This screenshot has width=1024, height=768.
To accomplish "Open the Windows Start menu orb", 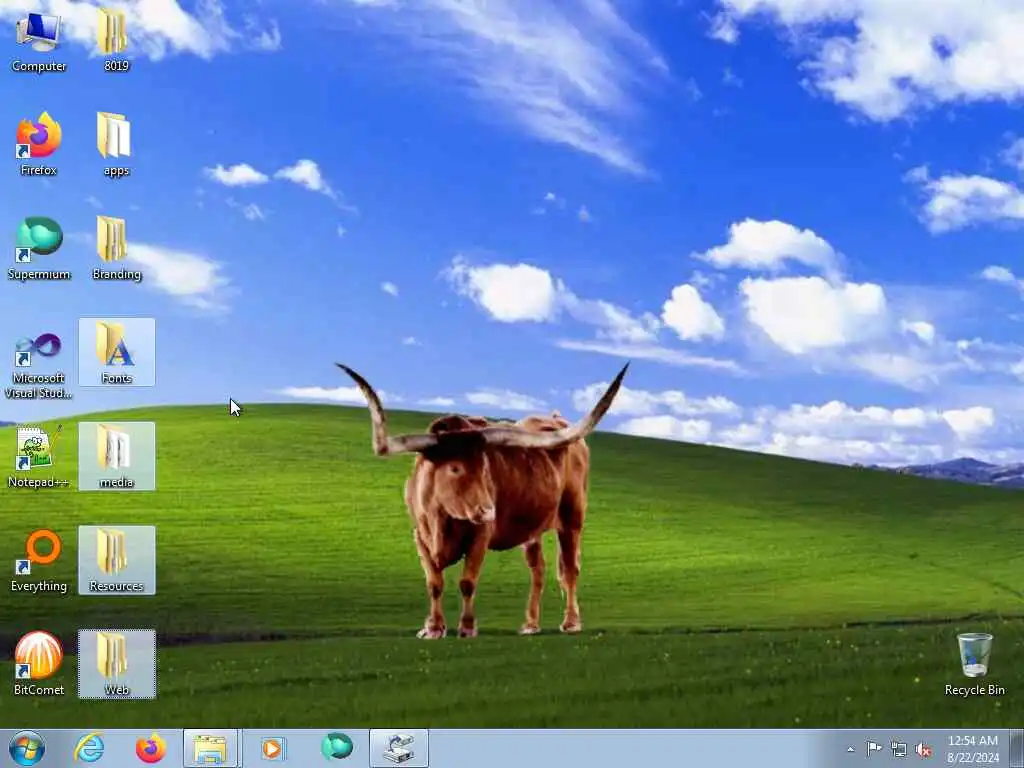I will (27, 748).
